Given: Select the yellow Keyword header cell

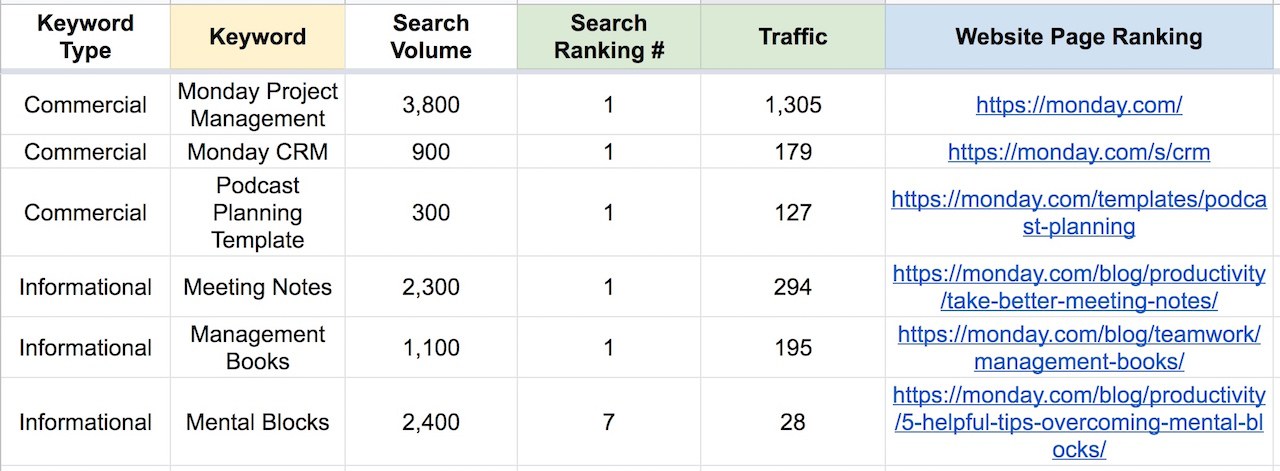Looking at the screenshot, I should (258, 37).
